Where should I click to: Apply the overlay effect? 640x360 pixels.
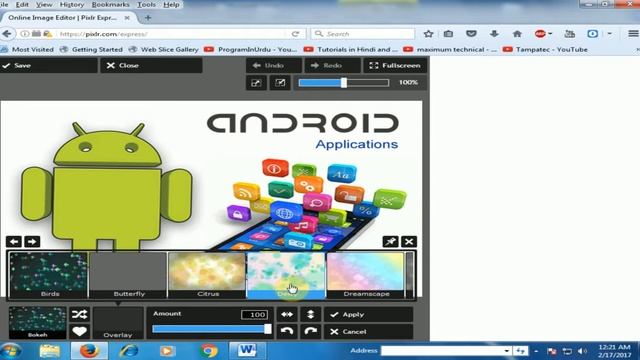point(369,314)
